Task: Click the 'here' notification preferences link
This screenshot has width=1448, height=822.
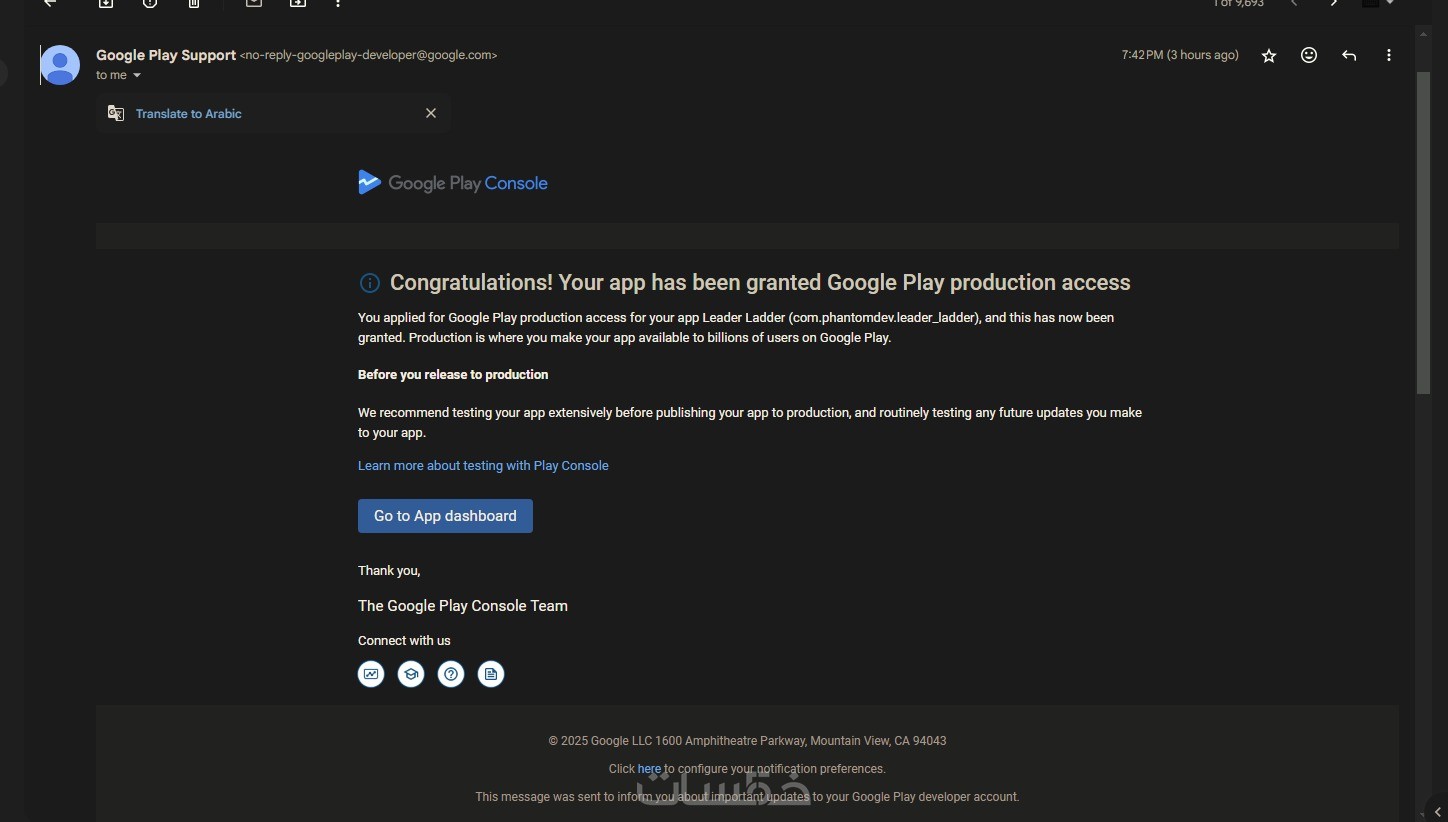Action: 649,769
